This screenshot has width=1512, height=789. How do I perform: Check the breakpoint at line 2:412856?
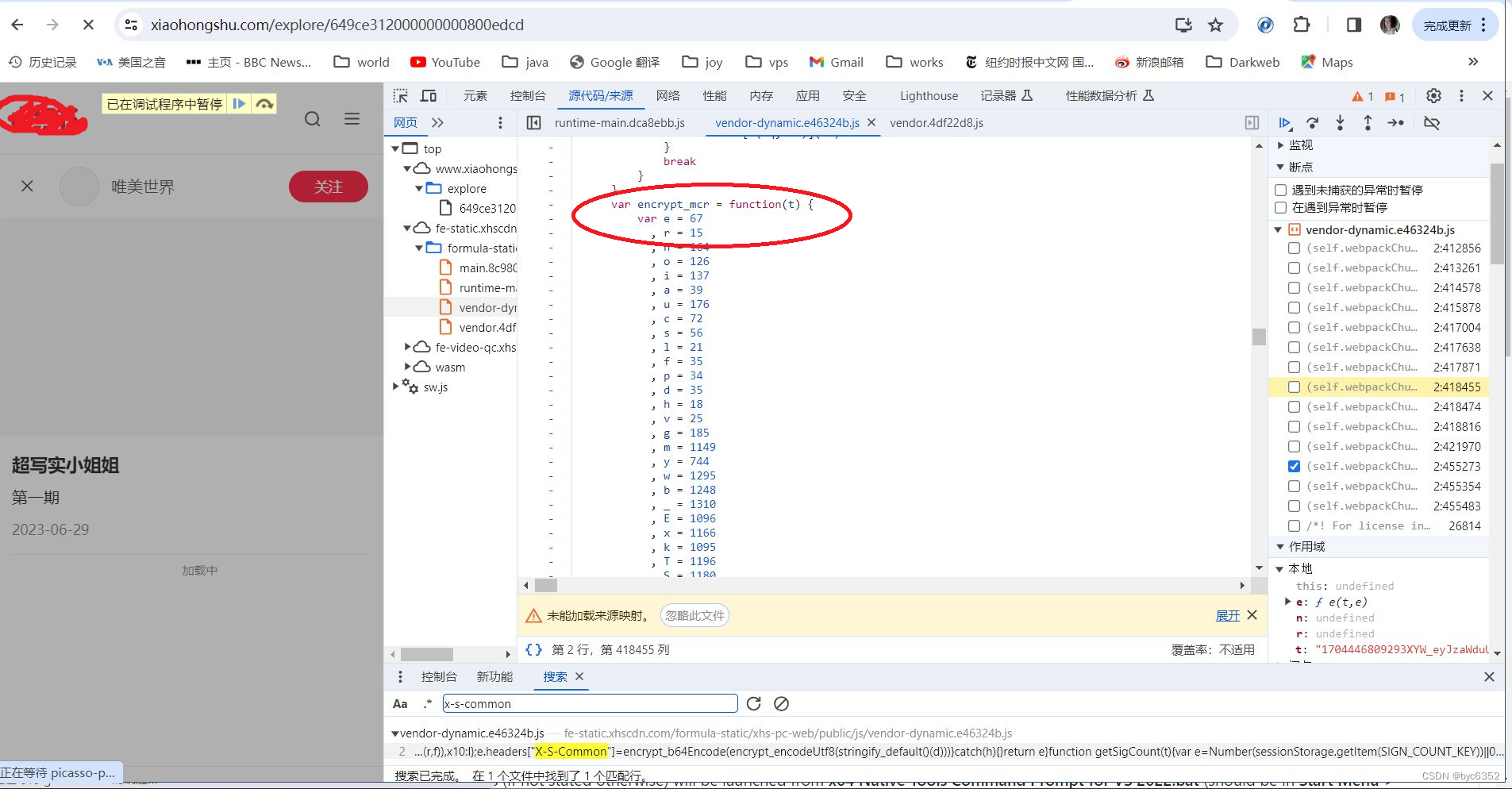tap(1294, 248)
